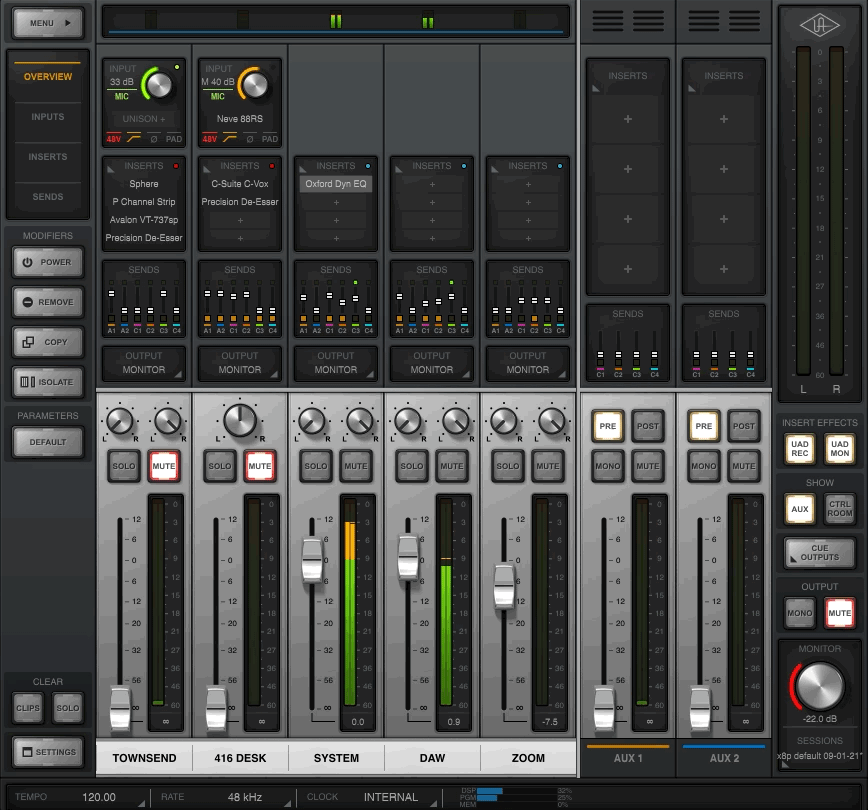Open Output Monitor selector on DAW channel
Viewport: 868px width, 810px height.
click(432, 364)
